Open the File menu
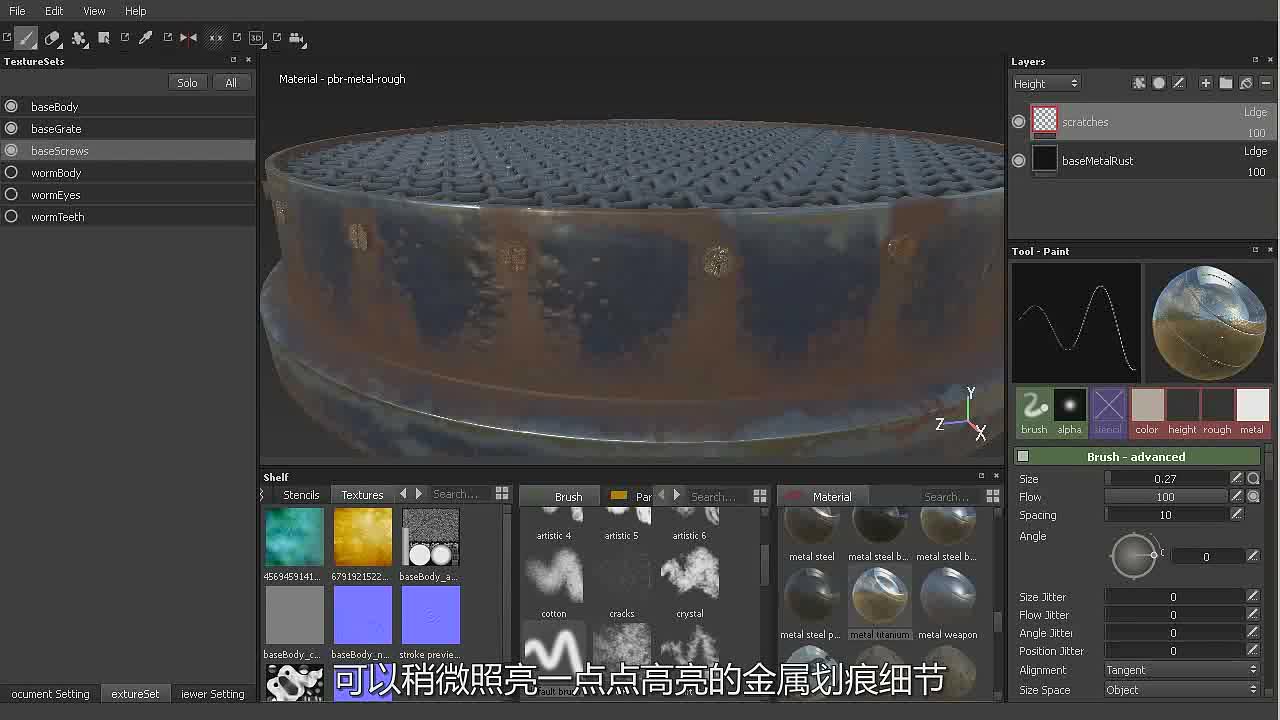 tap(17, 11)
